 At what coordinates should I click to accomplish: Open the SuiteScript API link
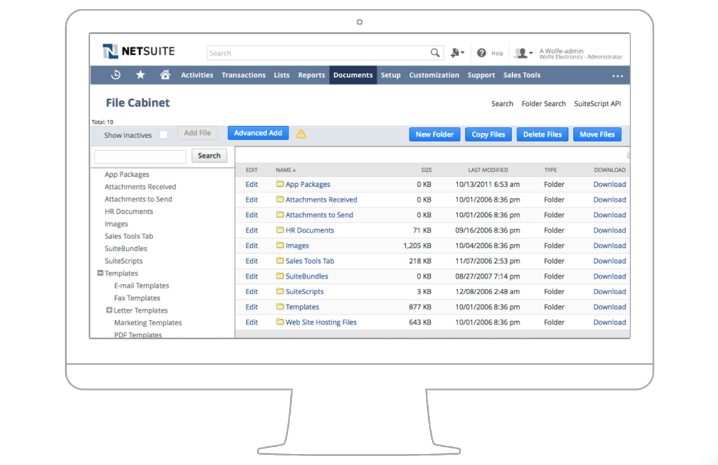point(598,104)
